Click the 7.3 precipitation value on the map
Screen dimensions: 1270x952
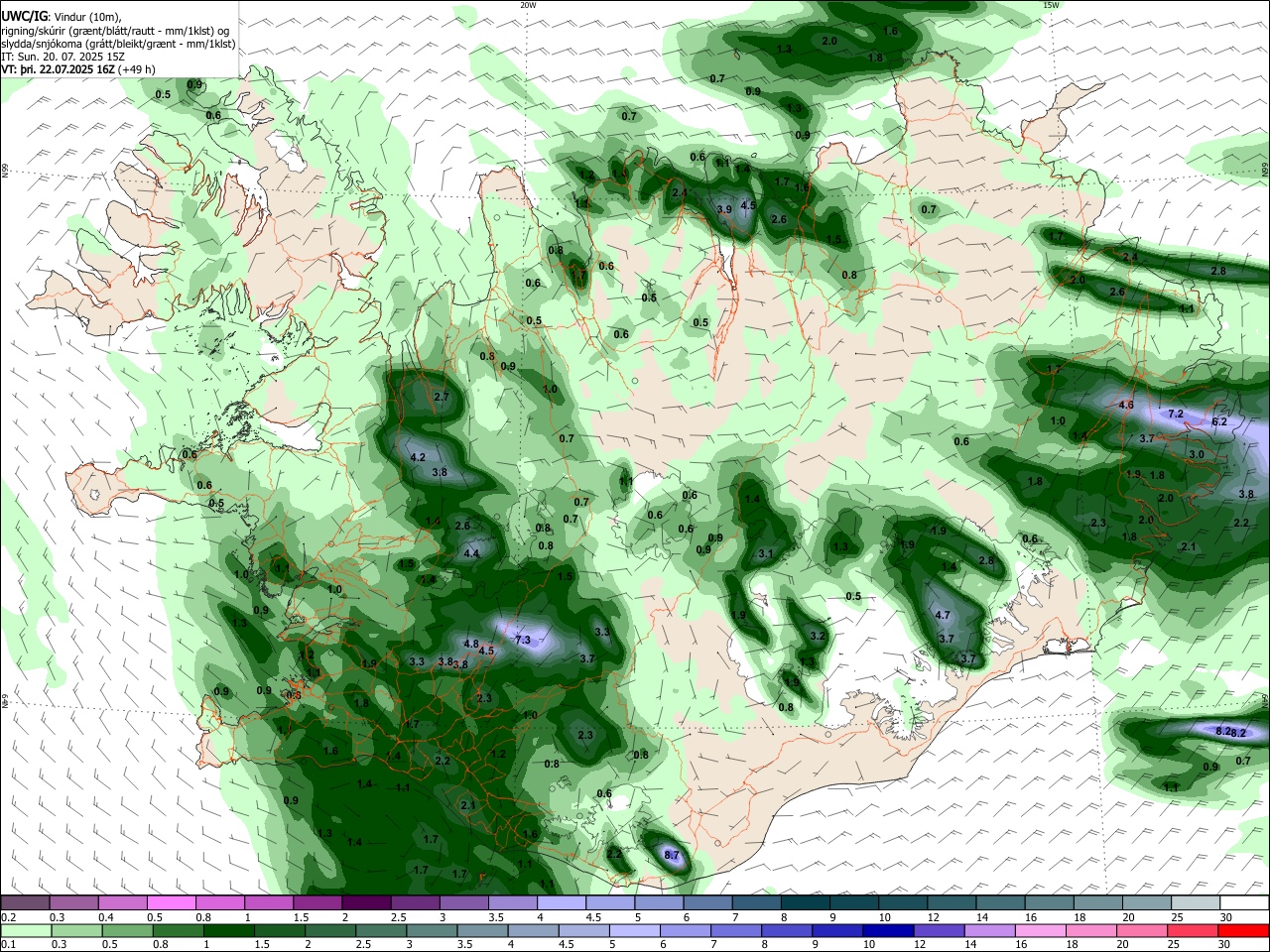pyautogui.click(x=523, y=640)
